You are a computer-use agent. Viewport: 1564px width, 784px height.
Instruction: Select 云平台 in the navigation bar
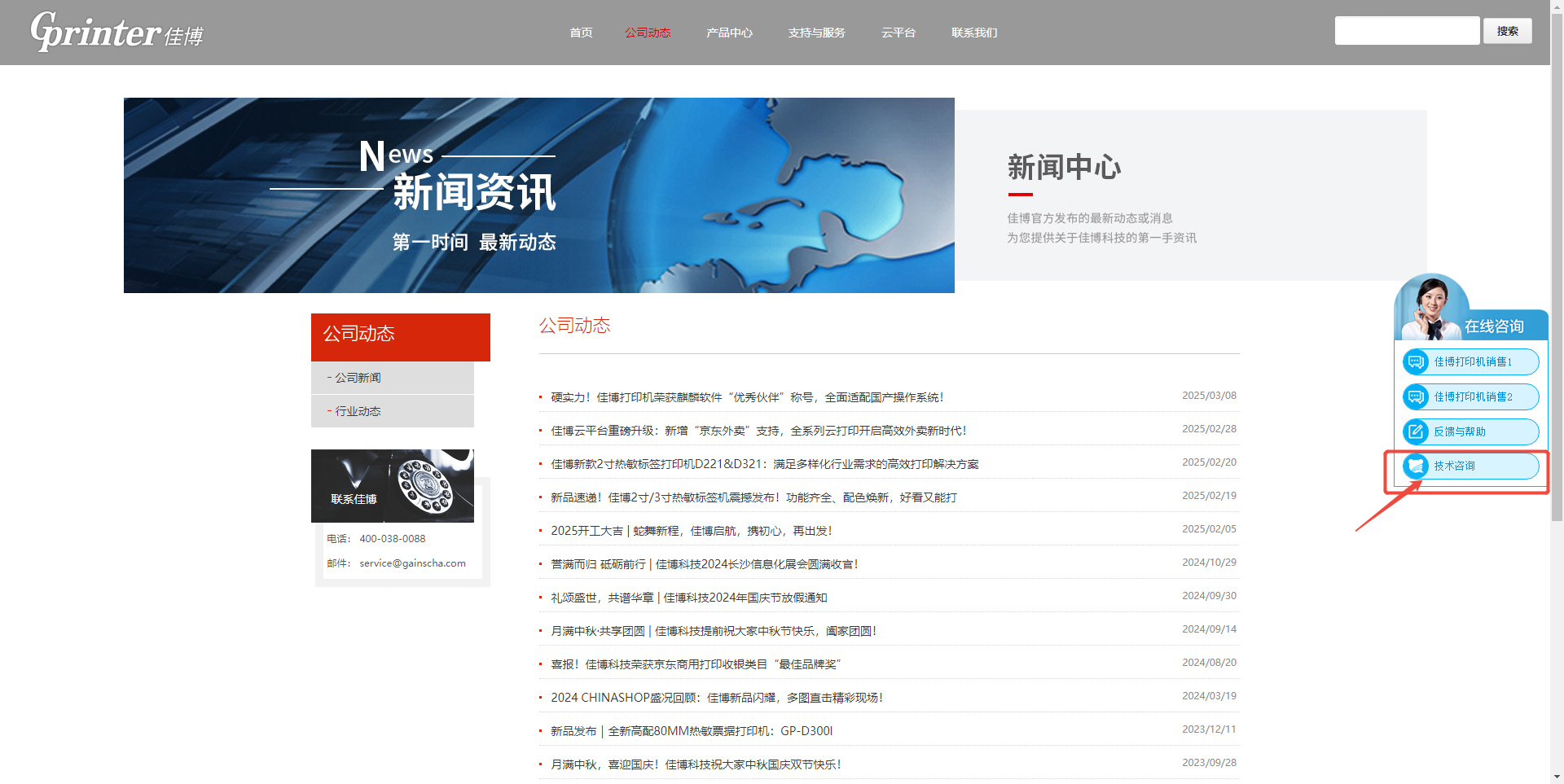pos(898,33)
